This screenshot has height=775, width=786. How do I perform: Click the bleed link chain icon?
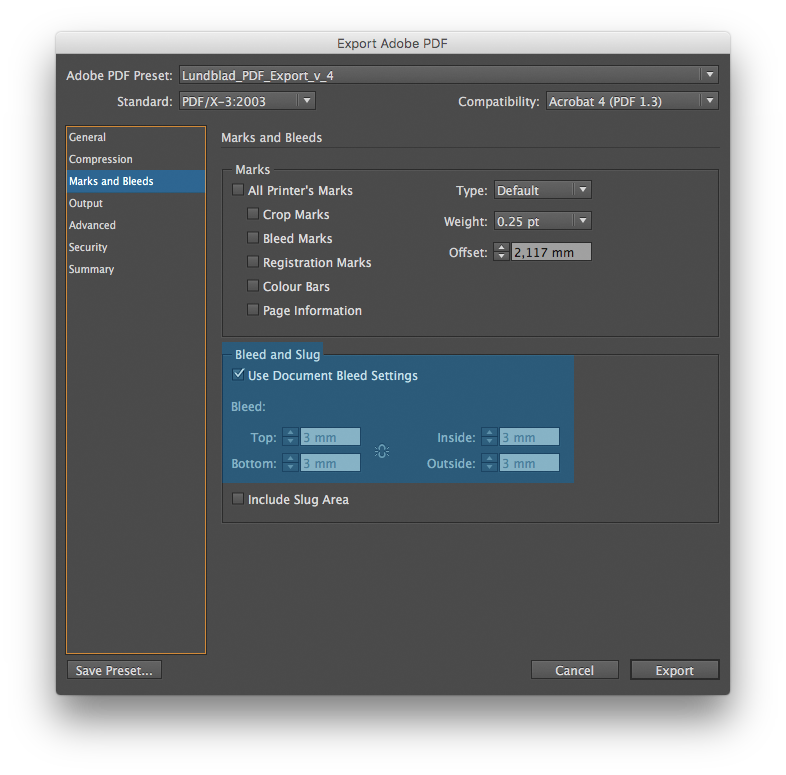[x=381, y=451]
